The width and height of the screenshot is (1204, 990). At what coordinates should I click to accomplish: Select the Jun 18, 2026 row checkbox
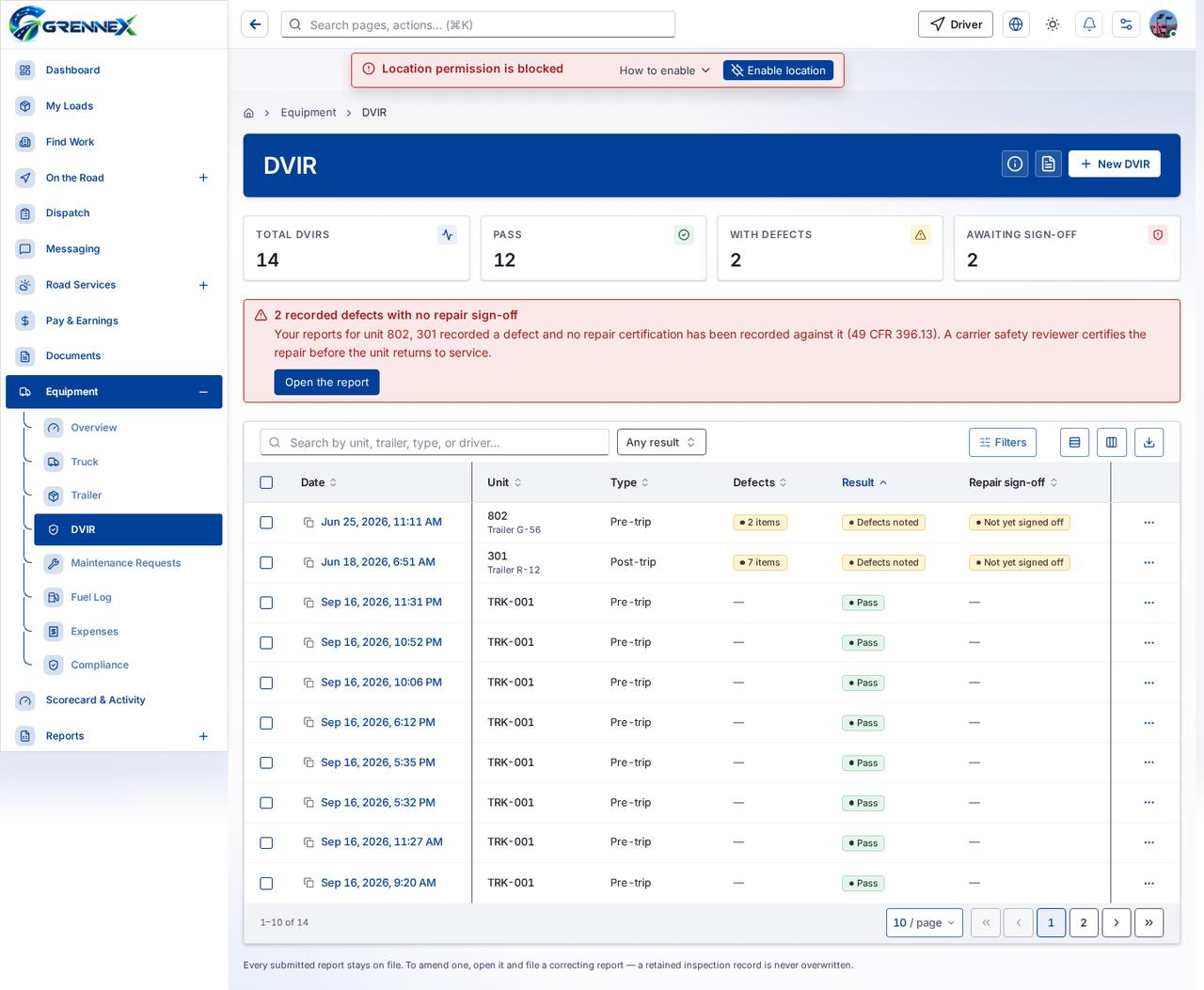coord(266,562)
